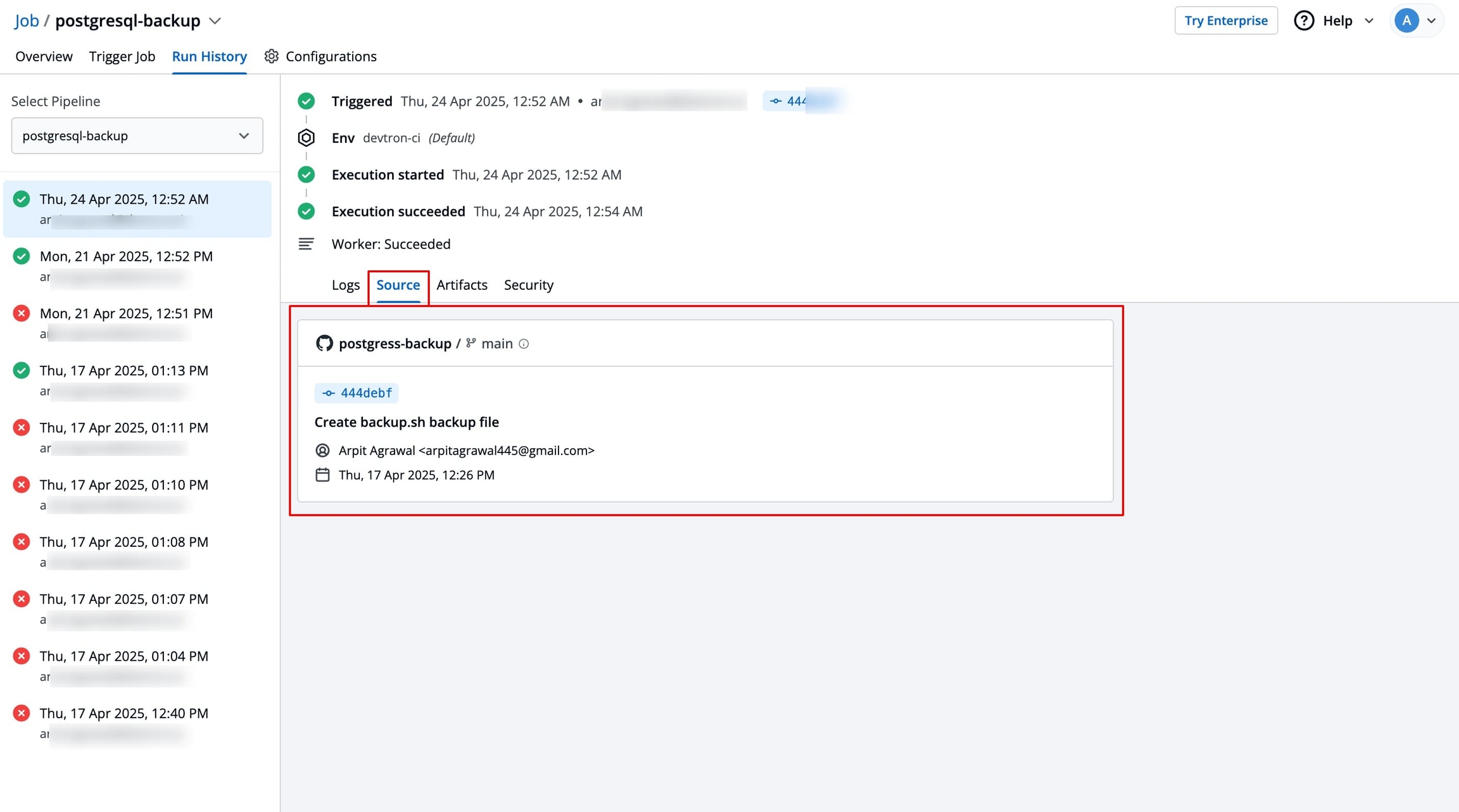Click the Configurations gear icon
Screen dimensions: 1459x812
pyautogui.click(x=272, y=56)
